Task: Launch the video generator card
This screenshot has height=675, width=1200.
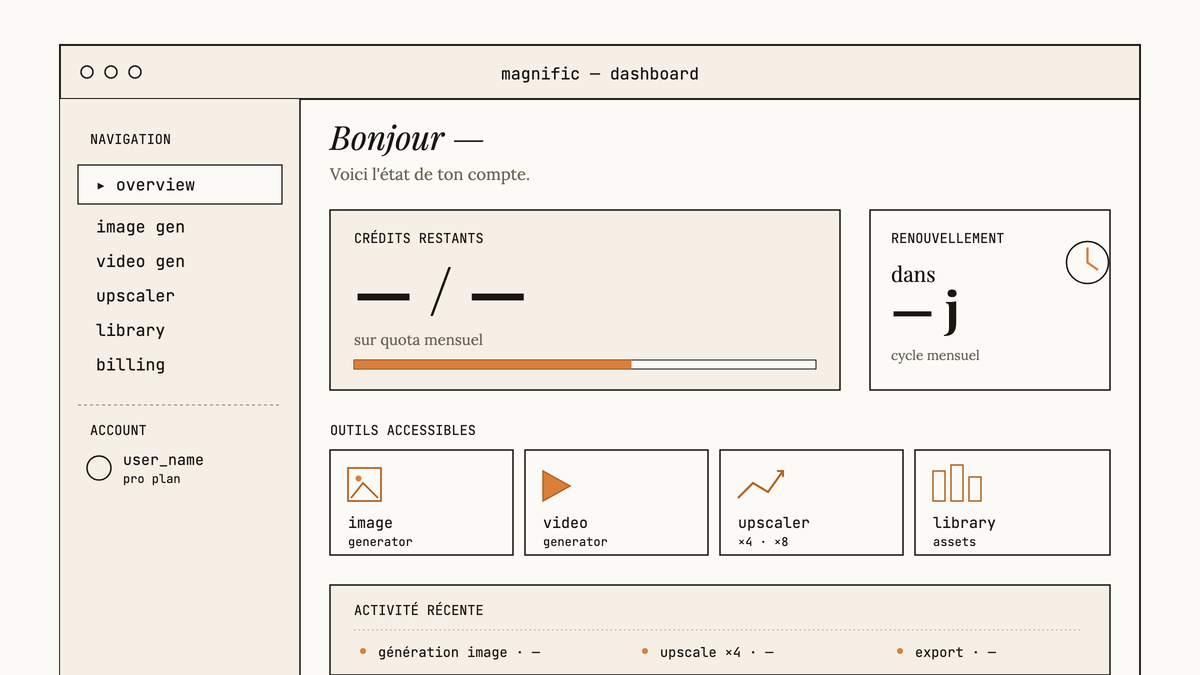Action: coord(616,502)
